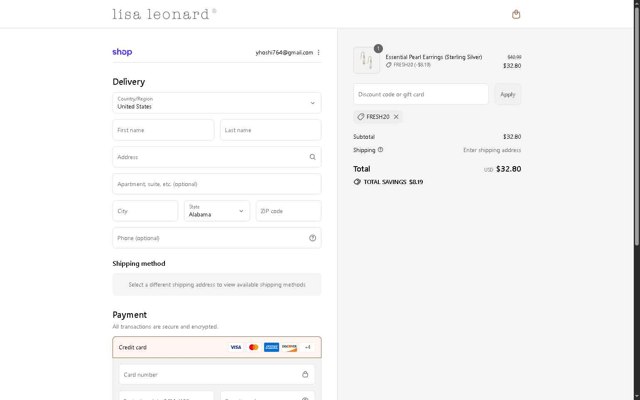Image resolution: width=640 pixels, height=400 pixels.
Task: Focus the Apartment, suite field
Action: click(x=217, y=184)
